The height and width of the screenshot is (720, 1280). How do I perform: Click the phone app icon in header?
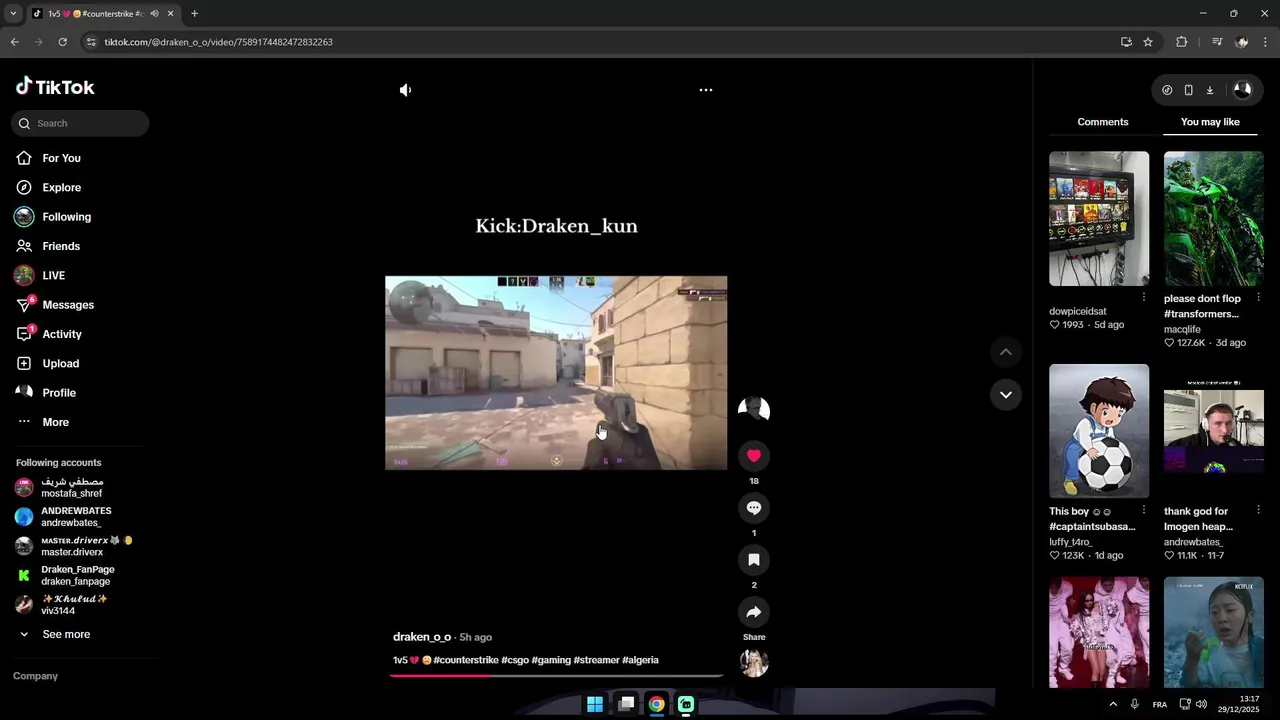(1188, 90)
